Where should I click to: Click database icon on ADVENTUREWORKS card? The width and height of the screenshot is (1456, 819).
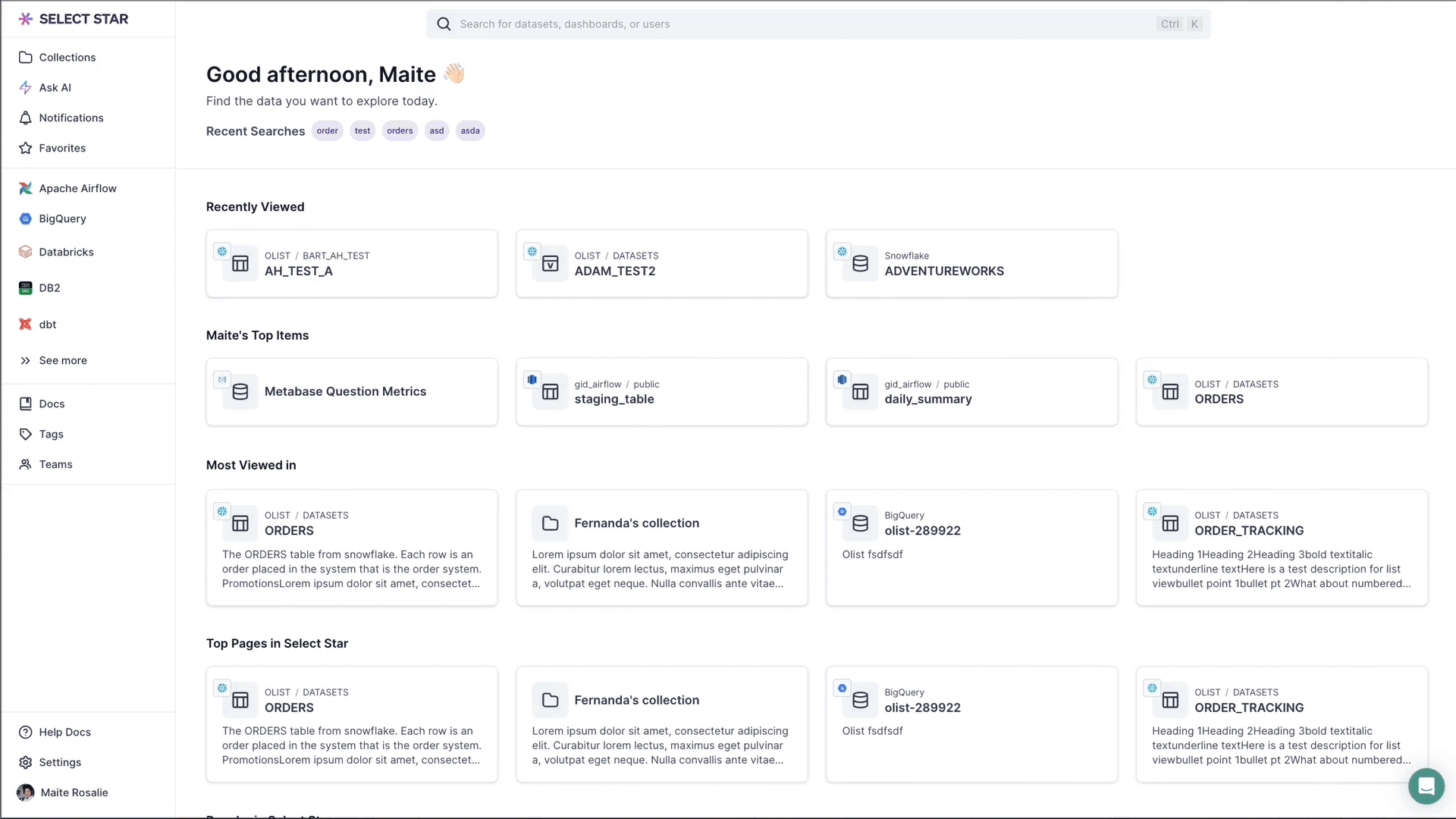click(x=861, y=264)
